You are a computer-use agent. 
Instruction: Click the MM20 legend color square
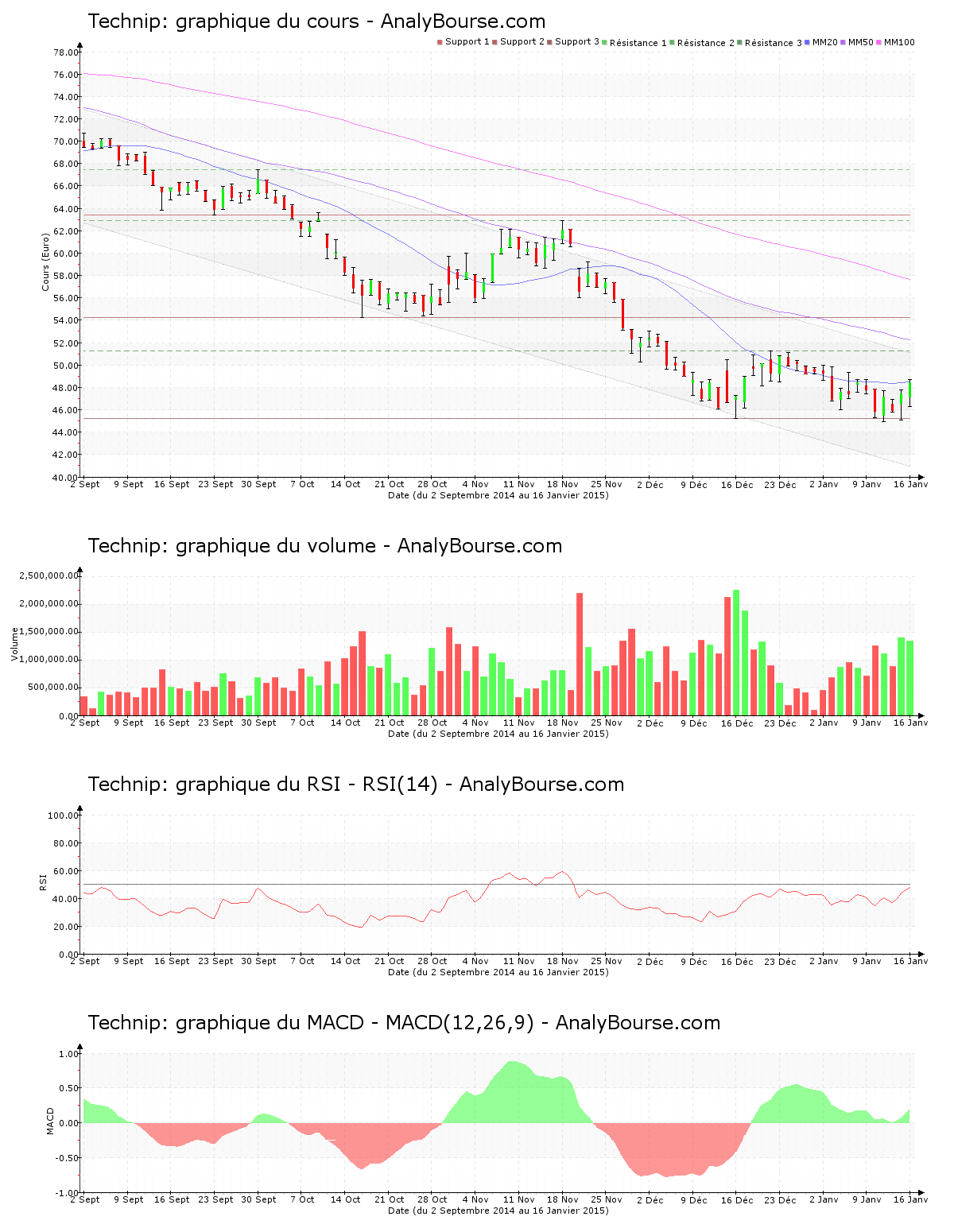808,42
